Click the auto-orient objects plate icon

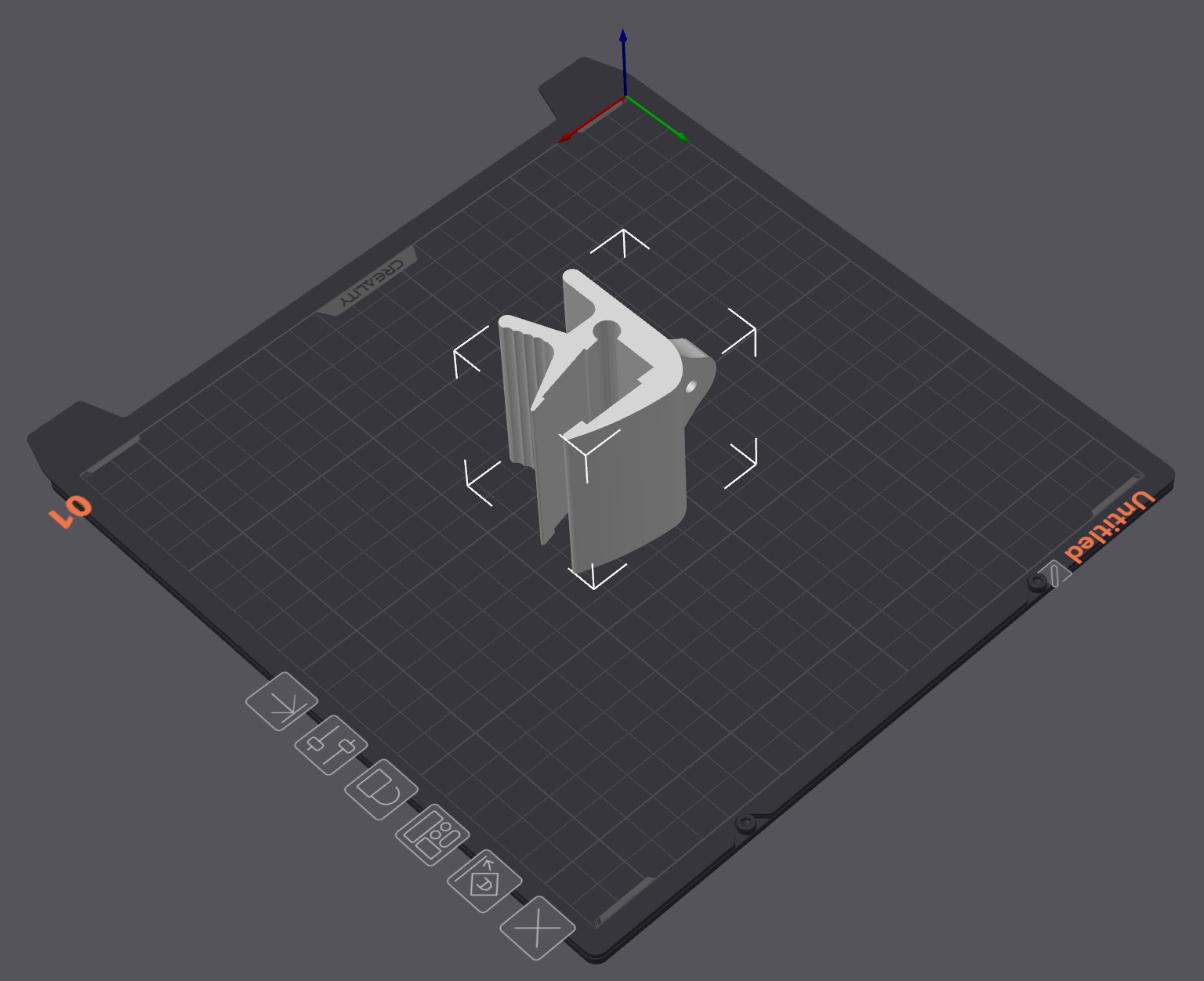[484, 881]
